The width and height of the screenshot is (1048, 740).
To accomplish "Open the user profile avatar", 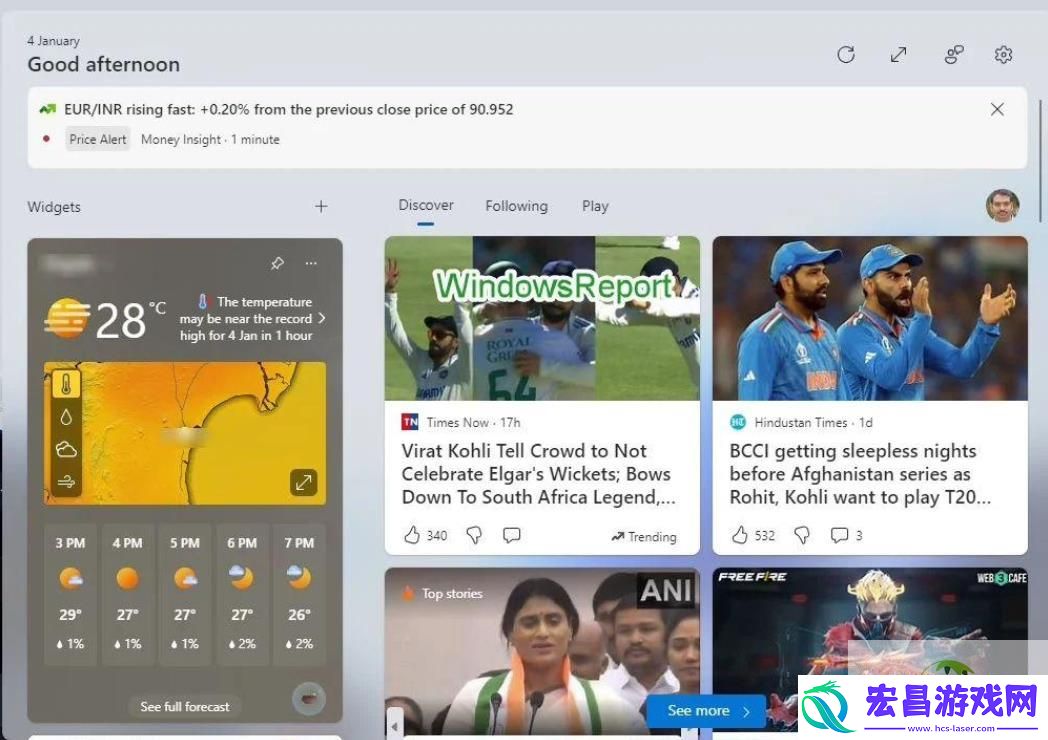I will point(1003,205).
